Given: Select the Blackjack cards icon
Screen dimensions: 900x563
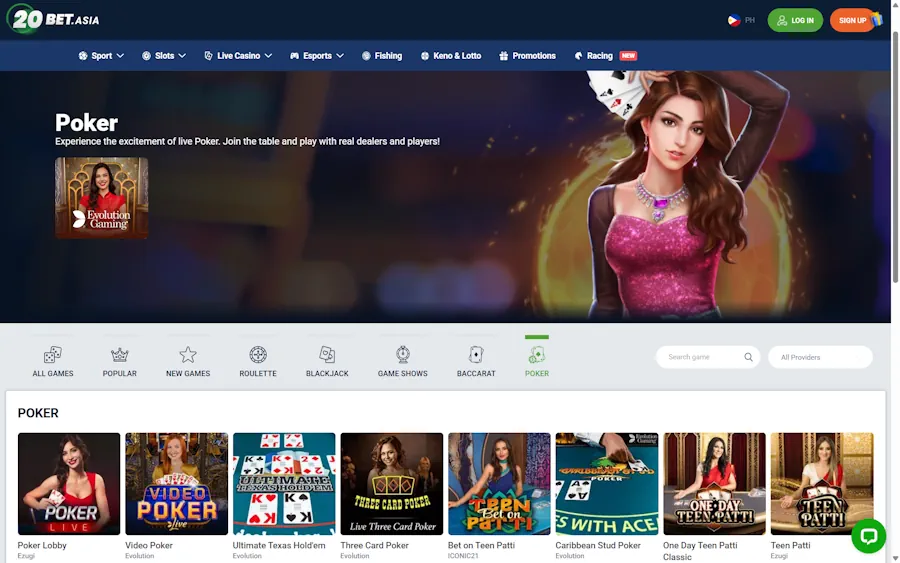Looking at the screenshot, I should pos(327,355).
